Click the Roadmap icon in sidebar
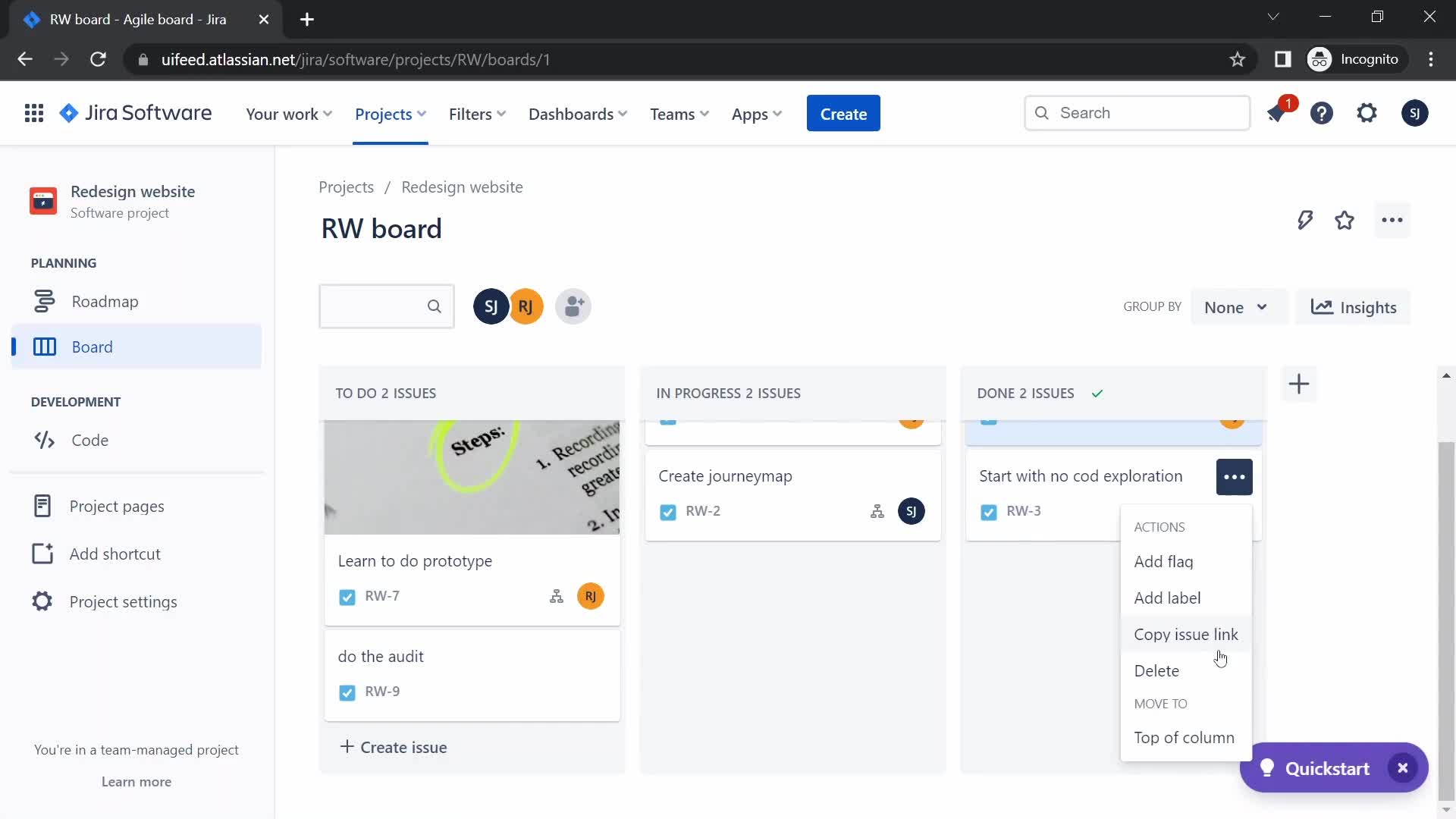This screenshot has height=819, width=1456. pyautogui.click(x=44, y=301)
